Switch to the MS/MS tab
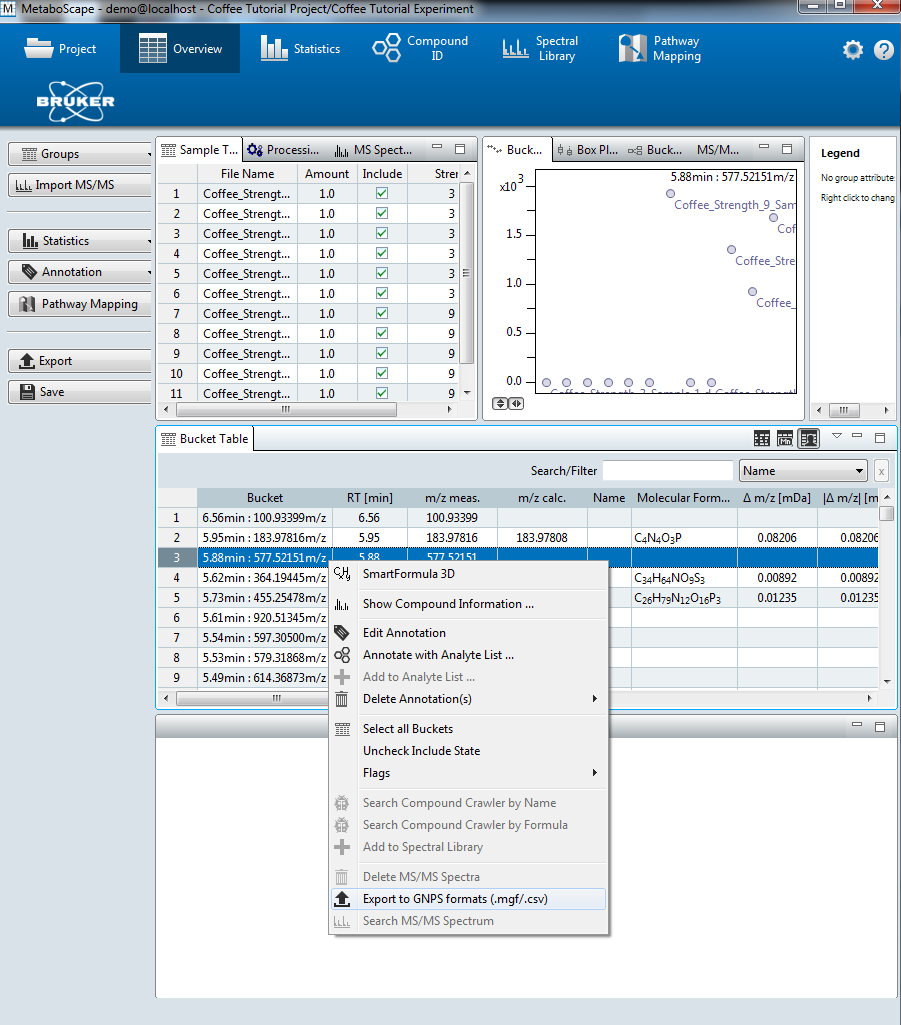The width and height of the screenshot is (901, 1025). (717, 150)
